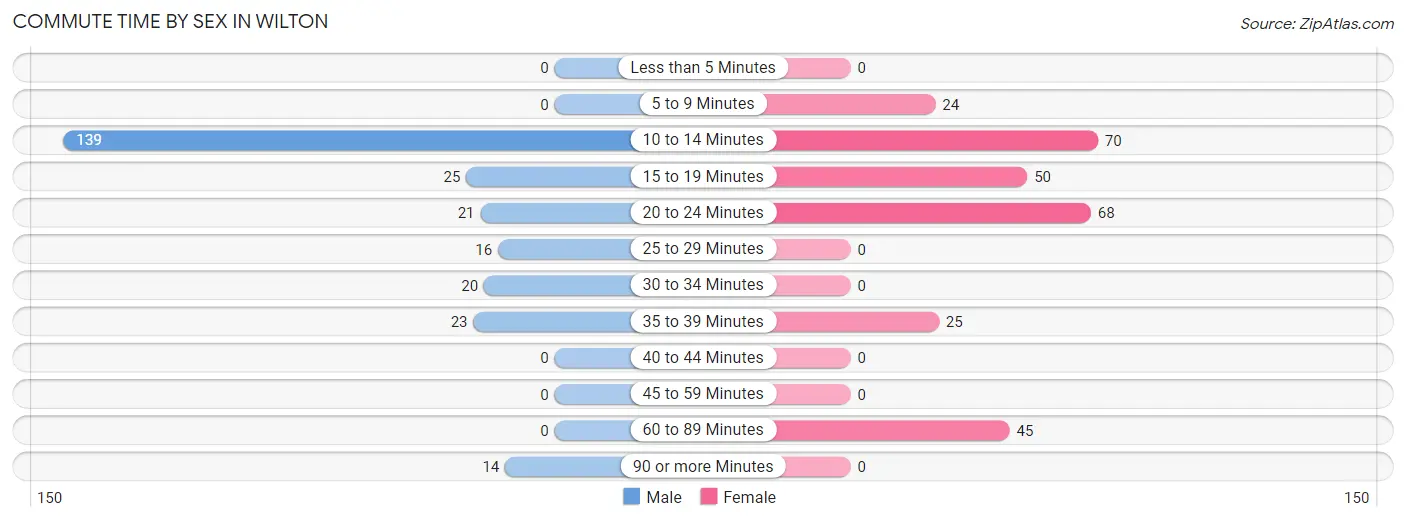Select the male bar valued 25
1406x522 pixels.
click(x=548, y=177)
